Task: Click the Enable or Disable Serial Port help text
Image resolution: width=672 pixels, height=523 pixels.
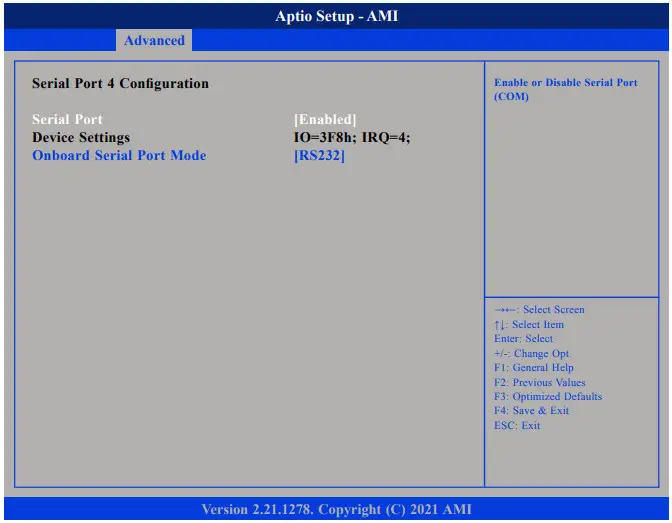Action: point(566,89)
